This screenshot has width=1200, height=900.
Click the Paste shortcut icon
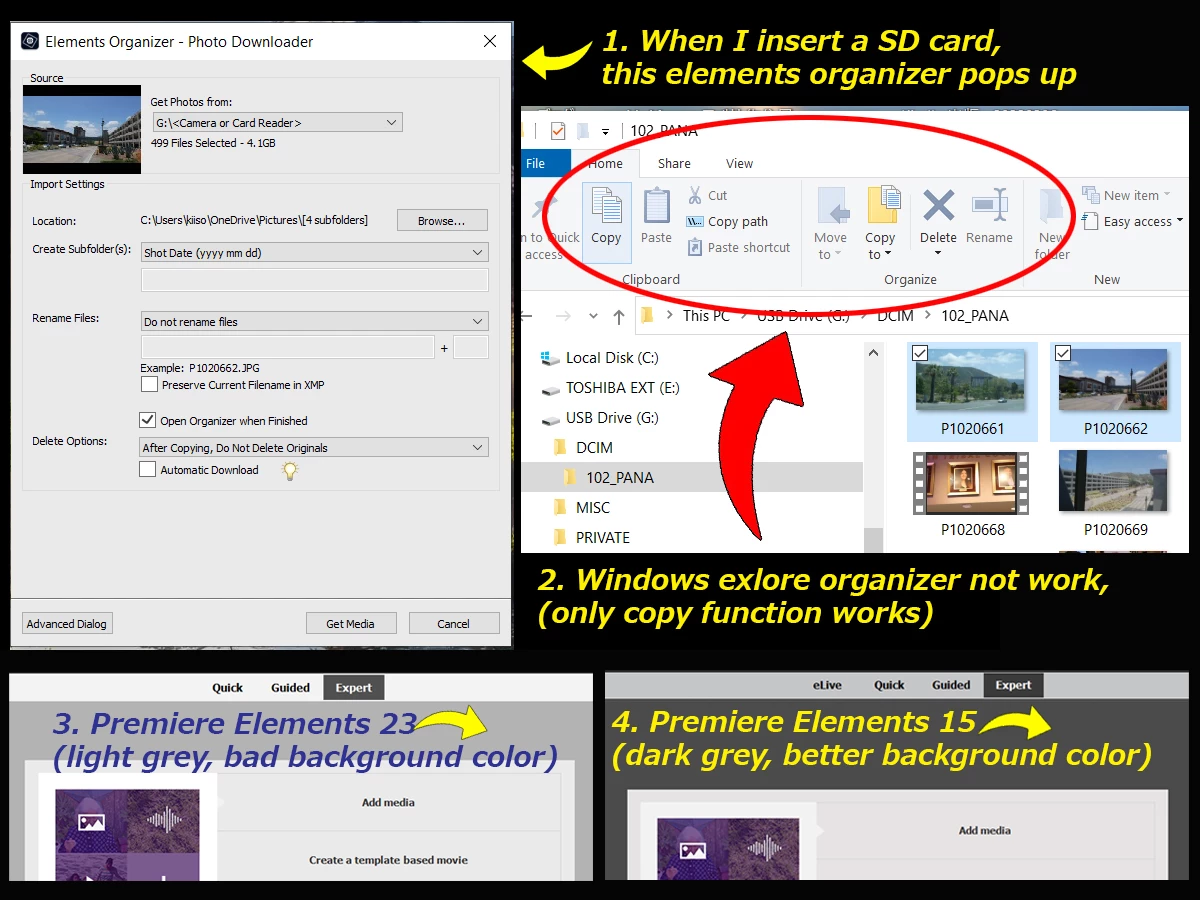pyautogui.click(x=695, y=248)
